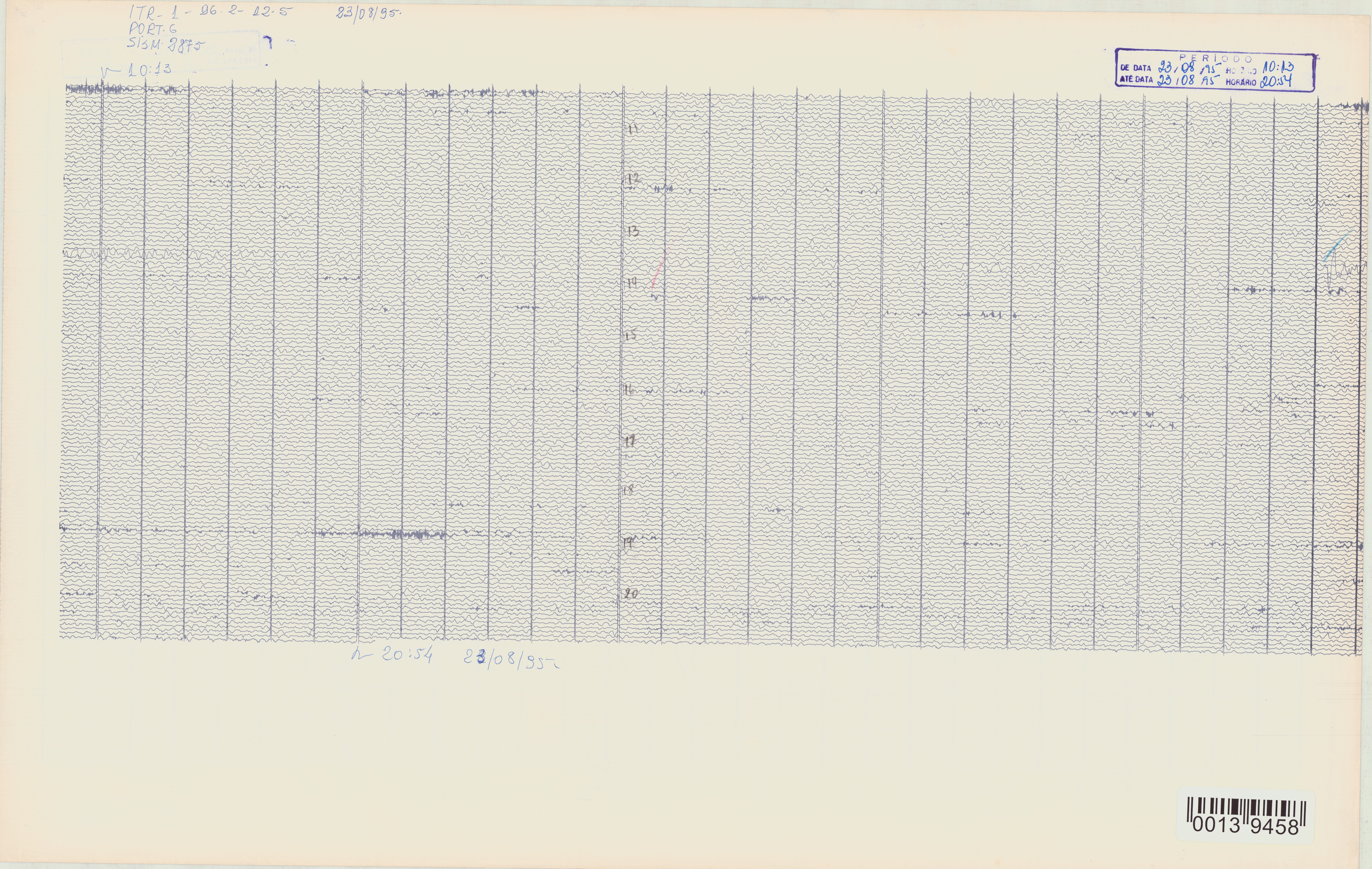Screen dimensions: 1372x869
Task: Click the hour label "17"
Action: point(630,441)
